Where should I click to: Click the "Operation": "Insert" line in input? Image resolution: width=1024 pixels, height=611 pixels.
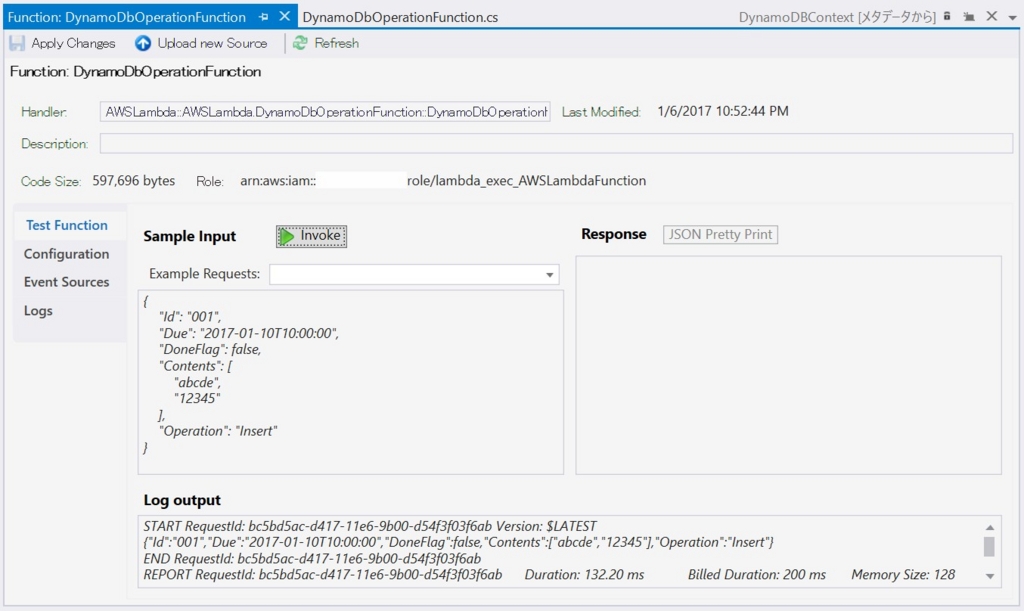tap(218, 431)
